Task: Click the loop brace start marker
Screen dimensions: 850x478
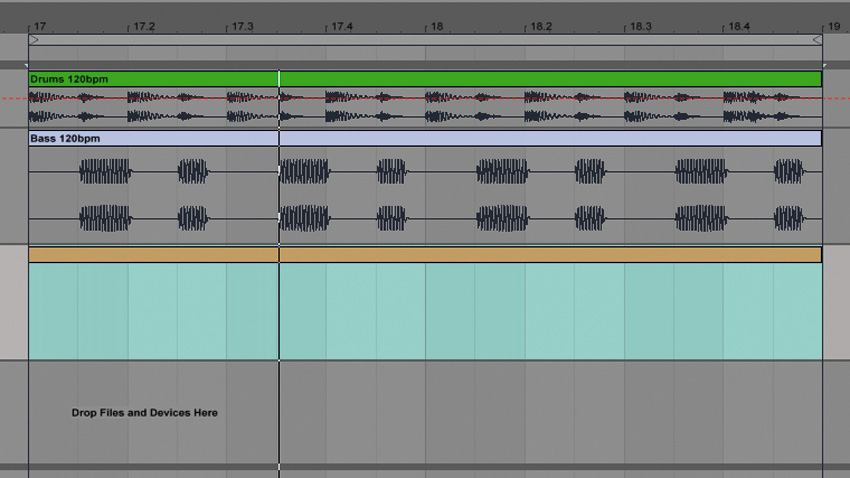Action: [x=34, y=40]
